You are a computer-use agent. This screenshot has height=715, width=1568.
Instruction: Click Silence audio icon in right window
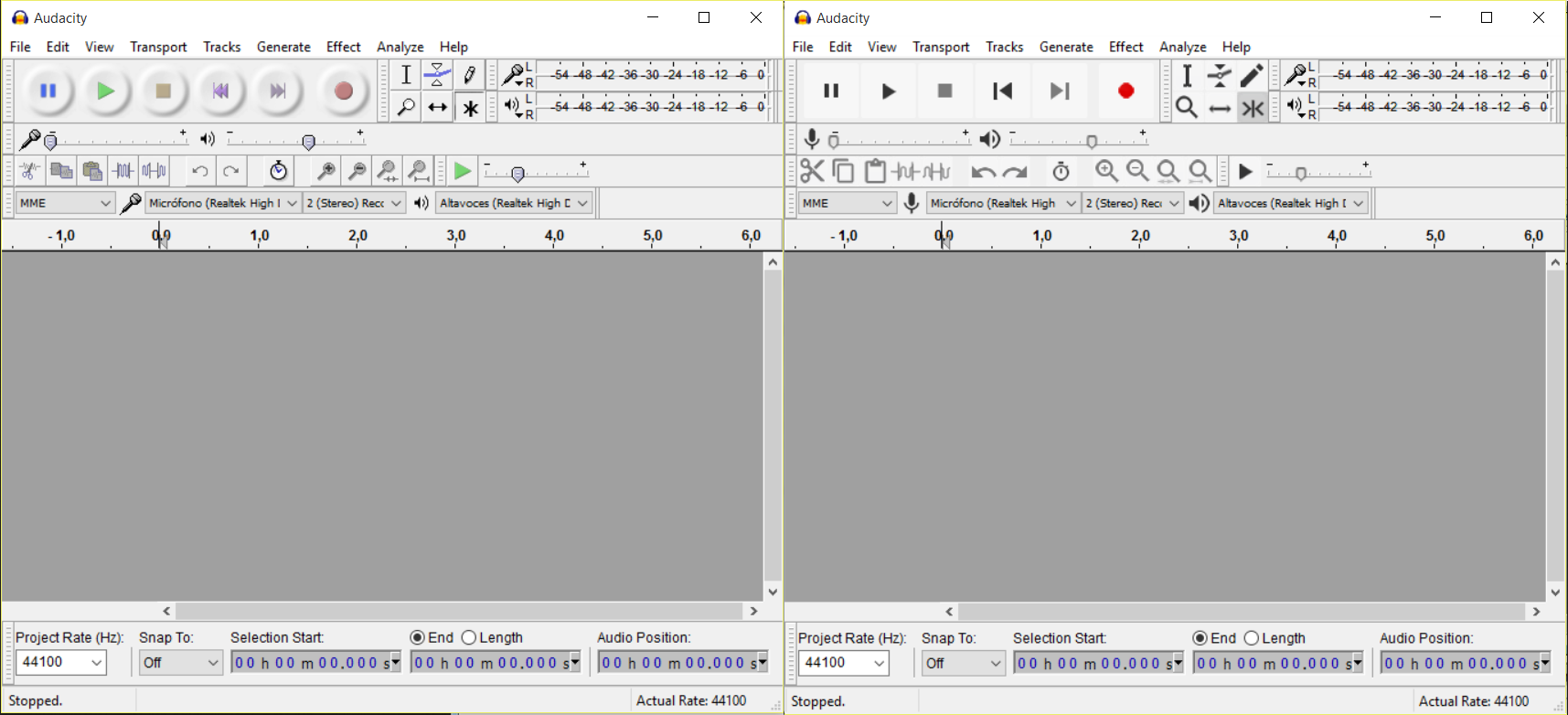point(937,171)
